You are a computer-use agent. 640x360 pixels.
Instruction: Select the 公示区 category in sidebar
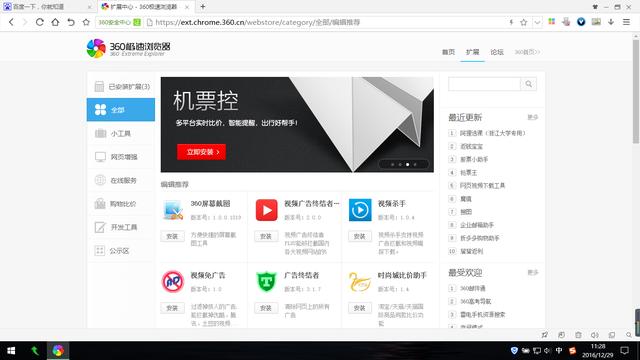pos(121,251)
